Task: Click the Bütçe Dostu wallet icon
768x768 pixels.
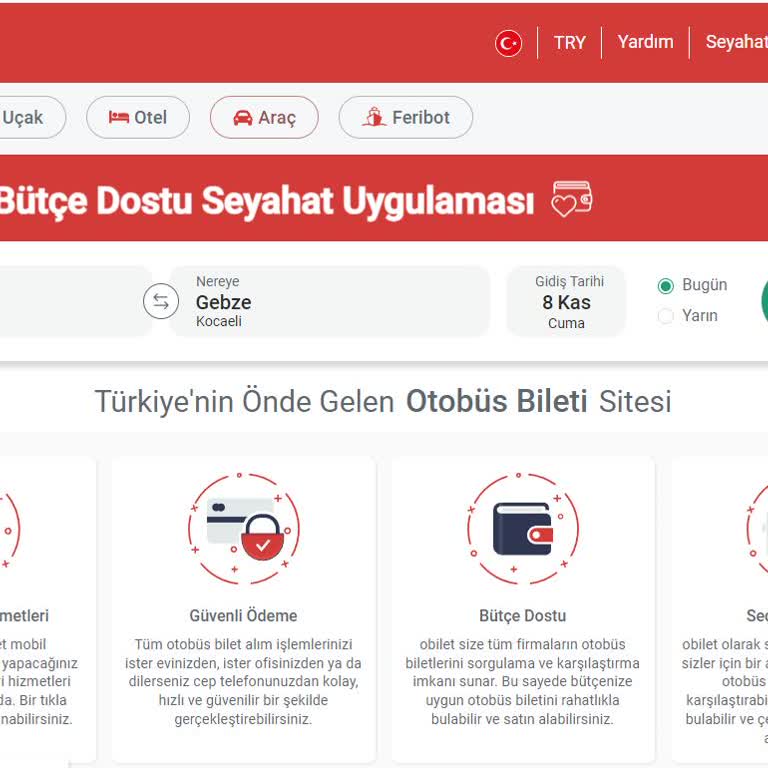Action: (x=523, y=528)
